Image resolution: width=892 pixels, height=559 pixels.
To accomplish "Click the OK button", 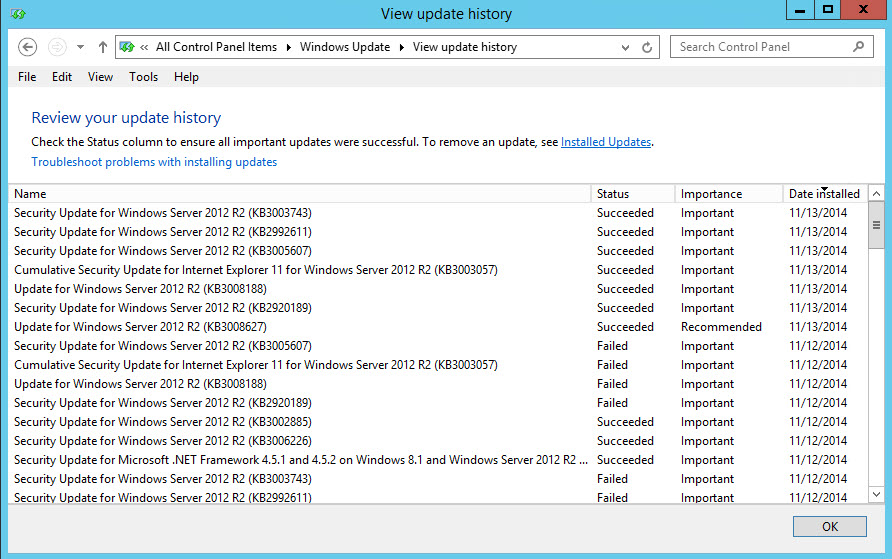I will [829, 527].
